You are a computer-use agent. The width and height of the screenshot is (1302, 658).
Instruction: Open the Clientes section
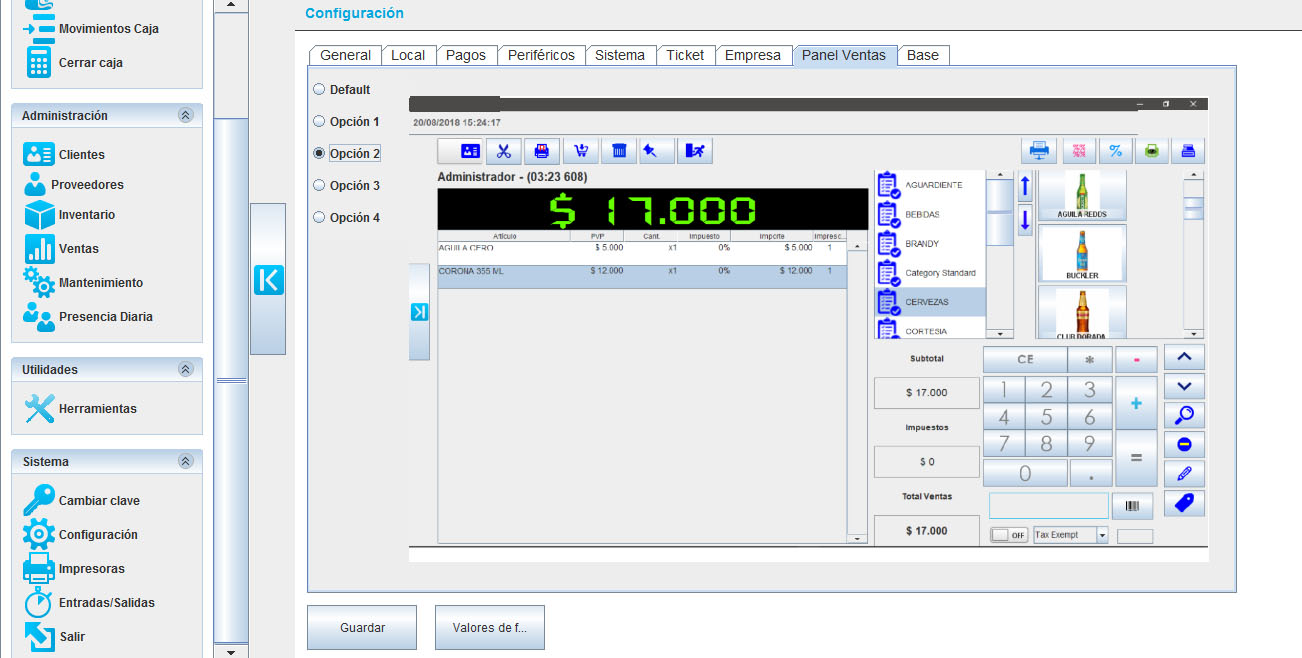(x=39, y=155)
